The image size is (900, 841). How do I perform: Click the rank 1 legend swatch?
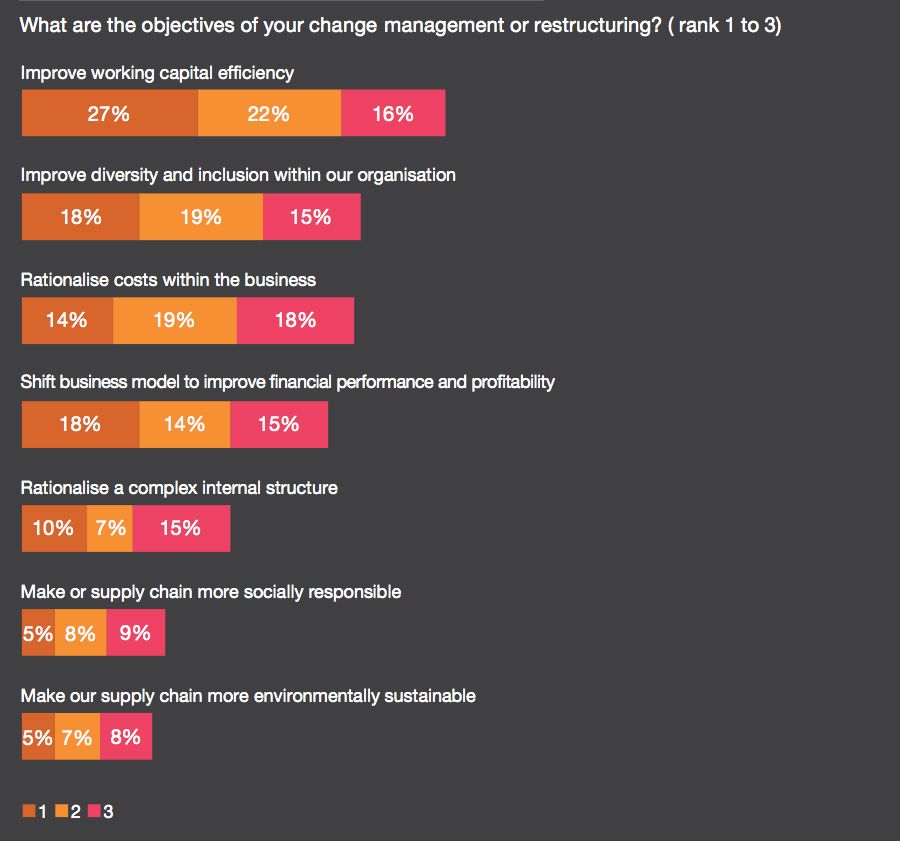[28, 811]
